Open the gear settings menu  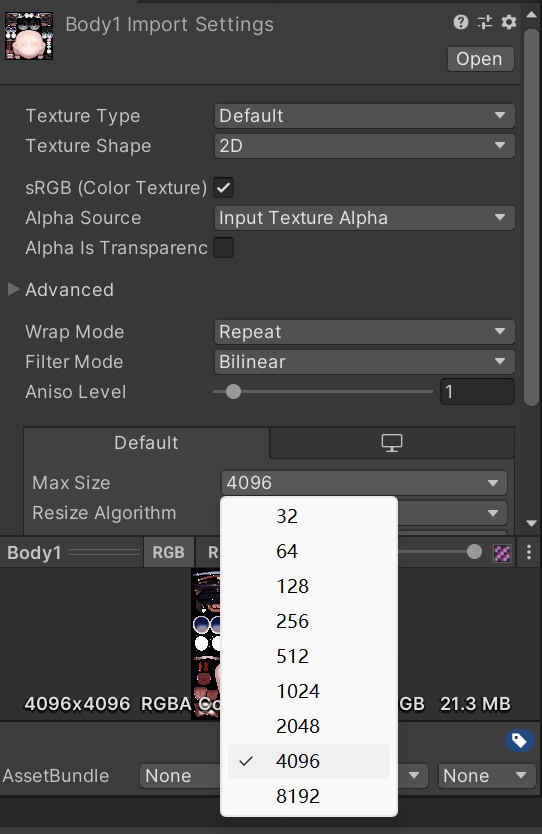(x=509, y=22)
